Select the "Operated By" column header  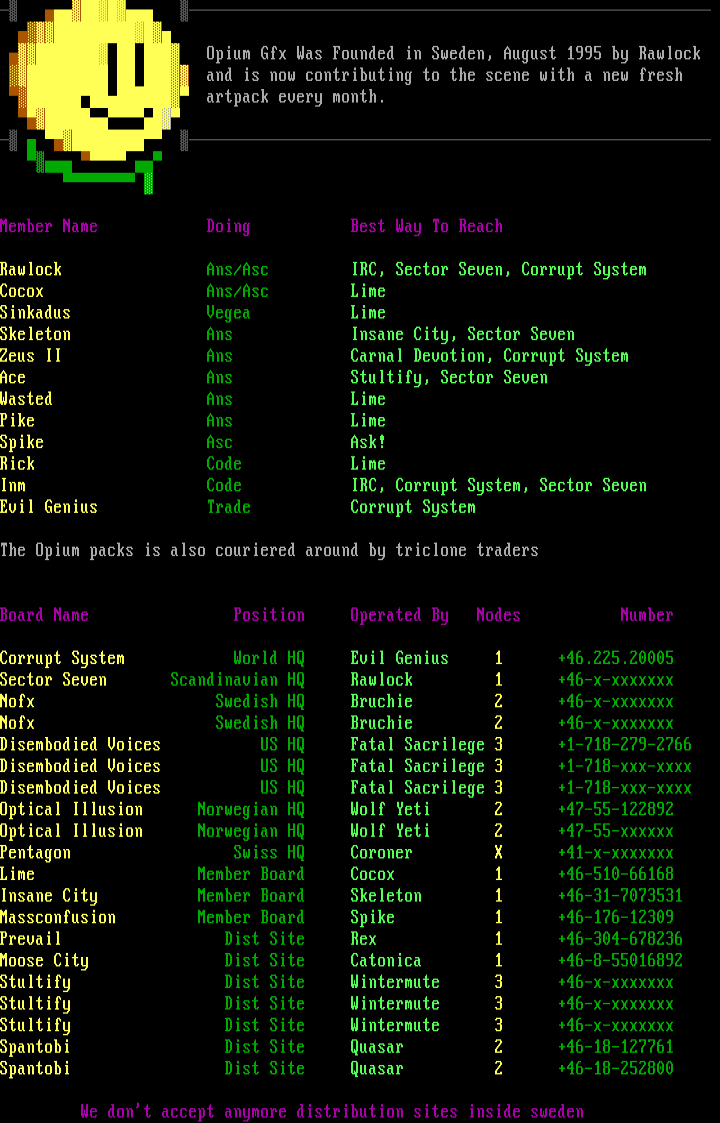coord(399,616)
